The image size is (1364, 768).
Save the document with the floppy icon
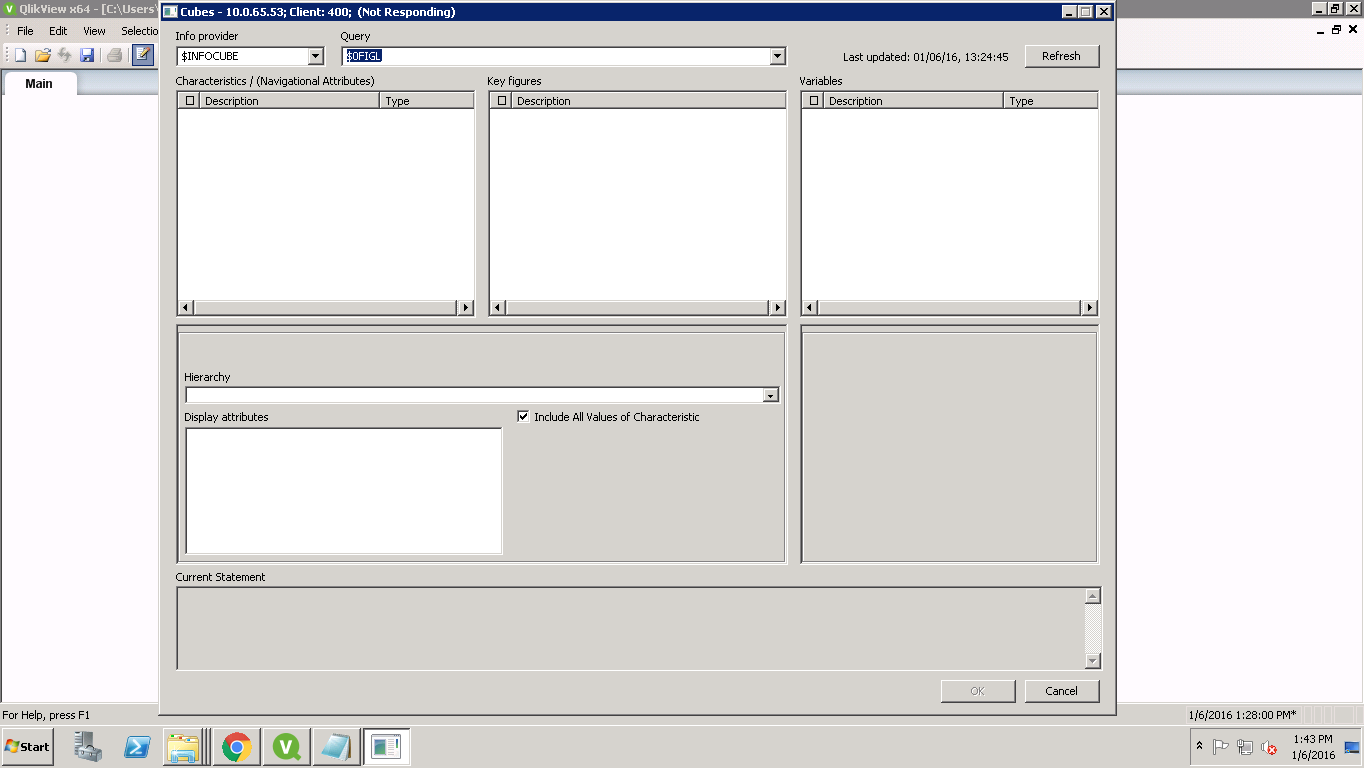[x=87, y=55]
